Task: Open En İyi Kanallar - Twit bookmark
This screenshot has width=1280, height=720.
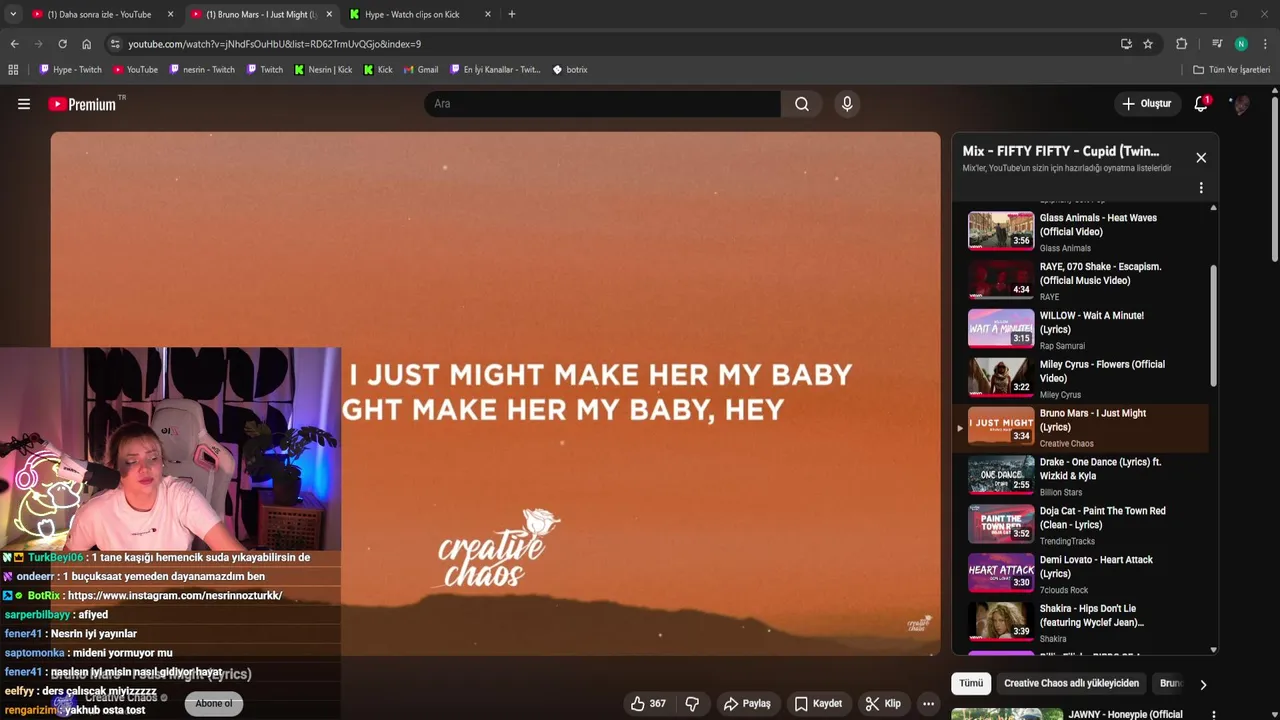Action: point(495,70)
